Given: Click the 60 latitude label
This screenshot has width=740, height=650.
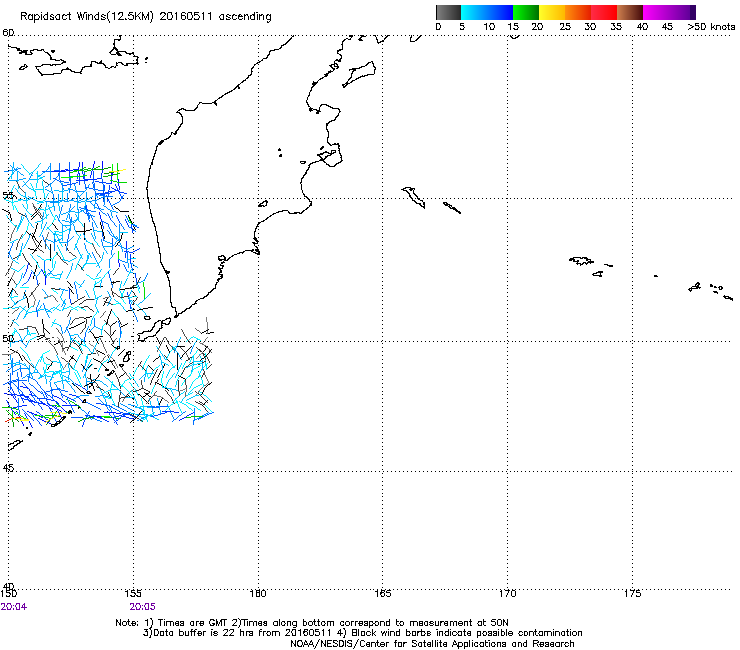Looking at the screenshot, I should click(8, 33).
